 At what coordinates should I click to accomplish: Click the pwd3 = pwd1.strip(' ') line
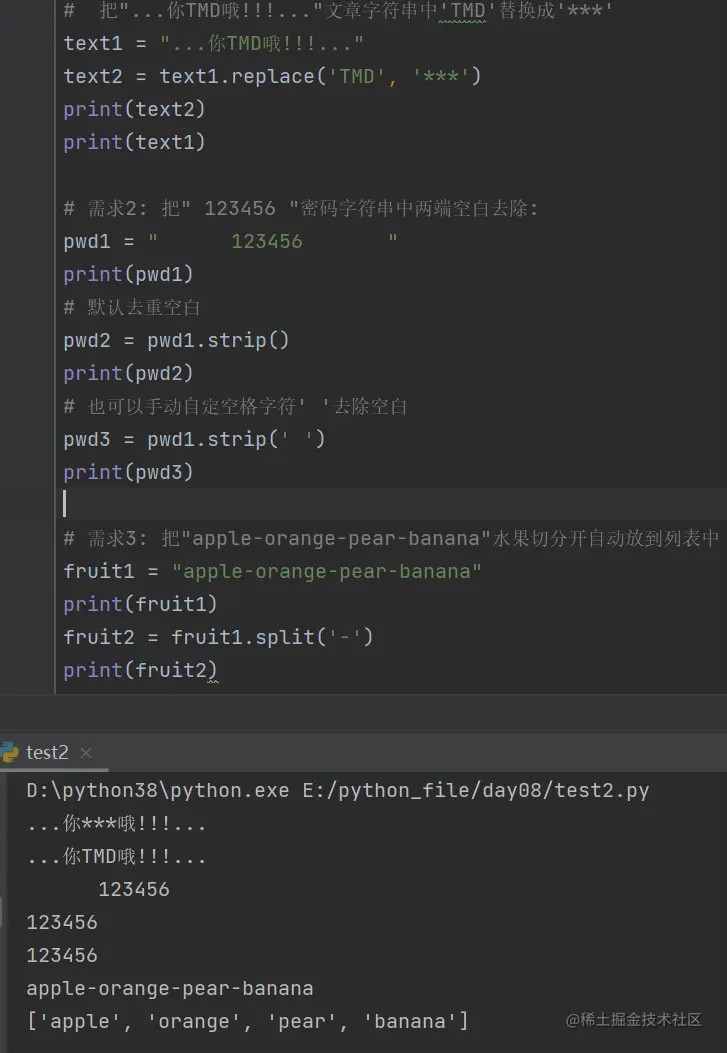pos(194,439)
